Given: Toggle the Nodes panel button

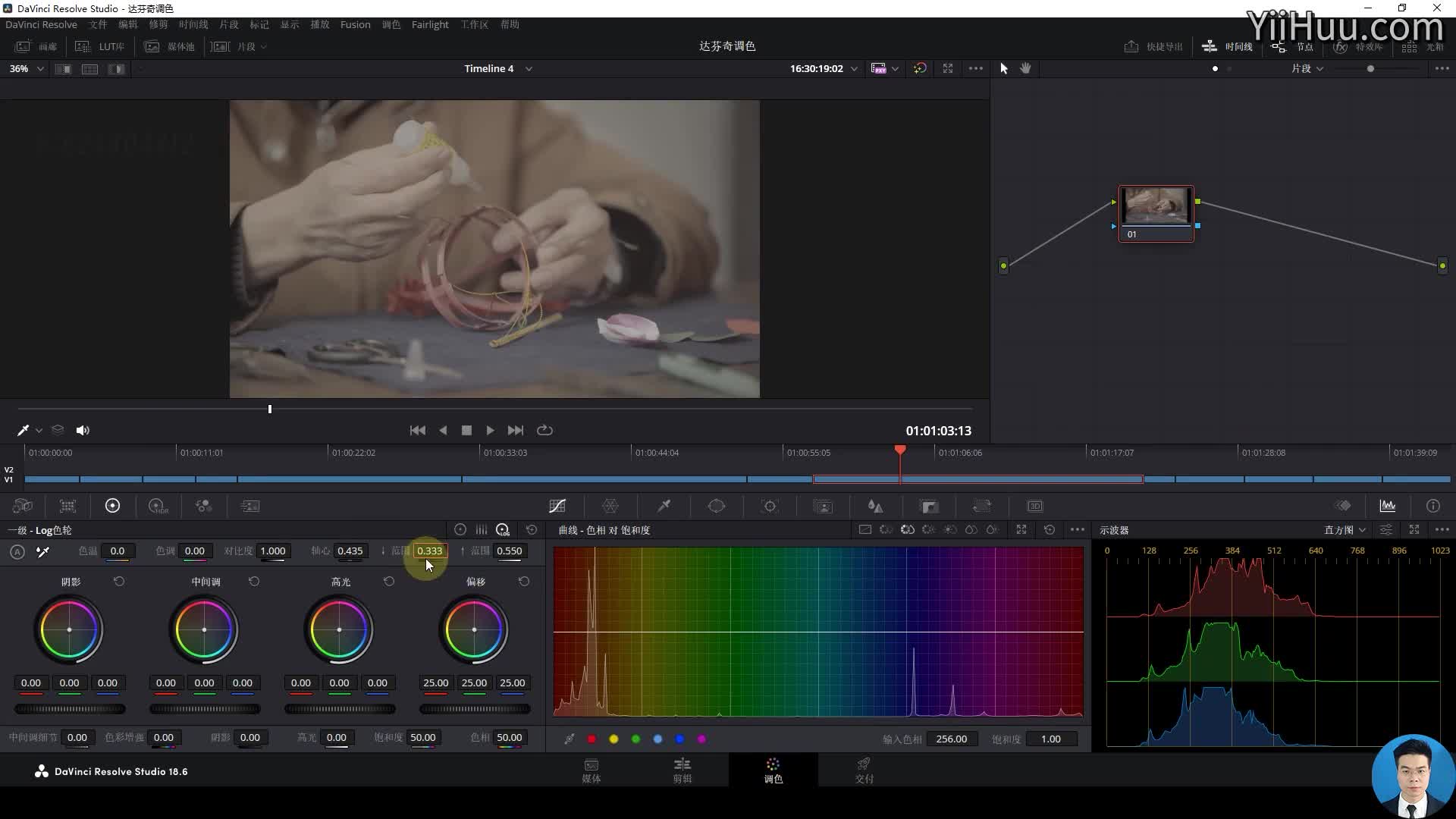Looking at the screenshot, I should (1292, 46).
